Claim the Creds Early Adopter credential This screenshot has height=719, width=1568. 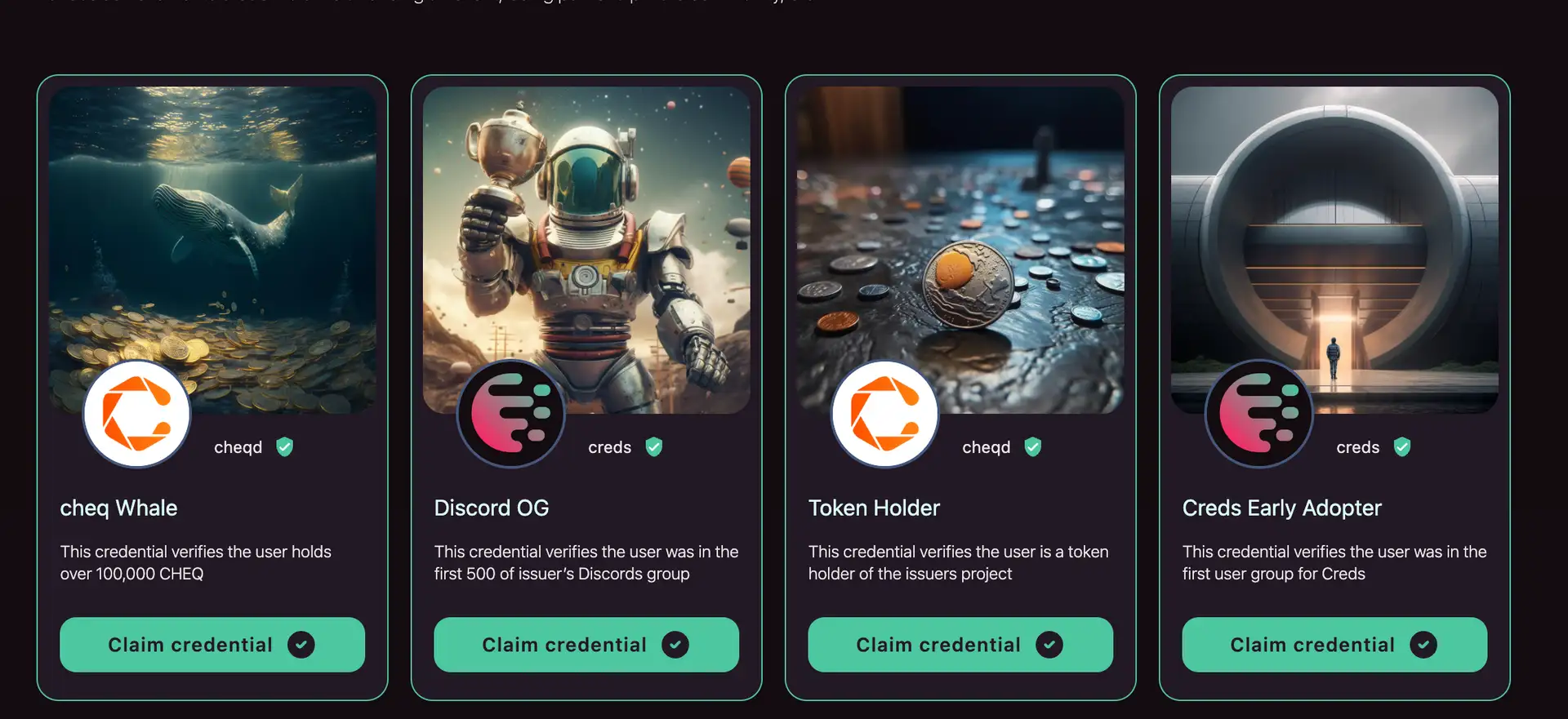[1334, 645]
